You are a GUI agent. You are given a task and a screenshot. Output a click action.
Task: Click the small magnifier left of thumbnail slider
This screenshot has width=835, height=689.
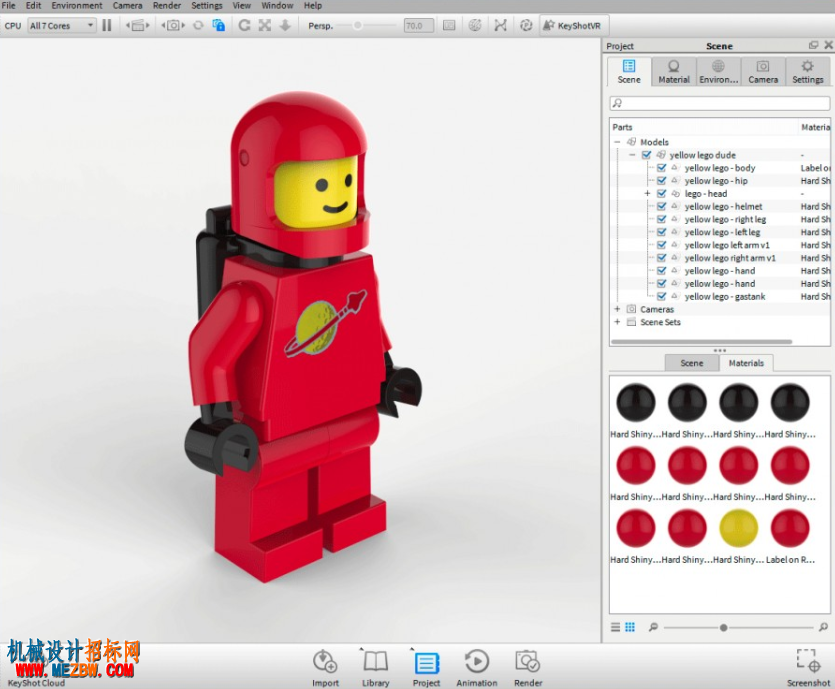point(653,627)
